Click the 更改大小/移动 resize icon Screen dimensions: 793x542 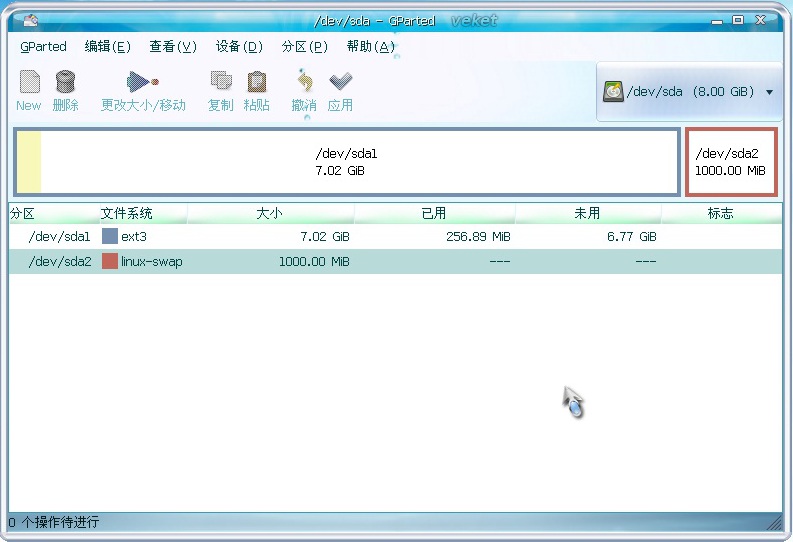point(143,81)
